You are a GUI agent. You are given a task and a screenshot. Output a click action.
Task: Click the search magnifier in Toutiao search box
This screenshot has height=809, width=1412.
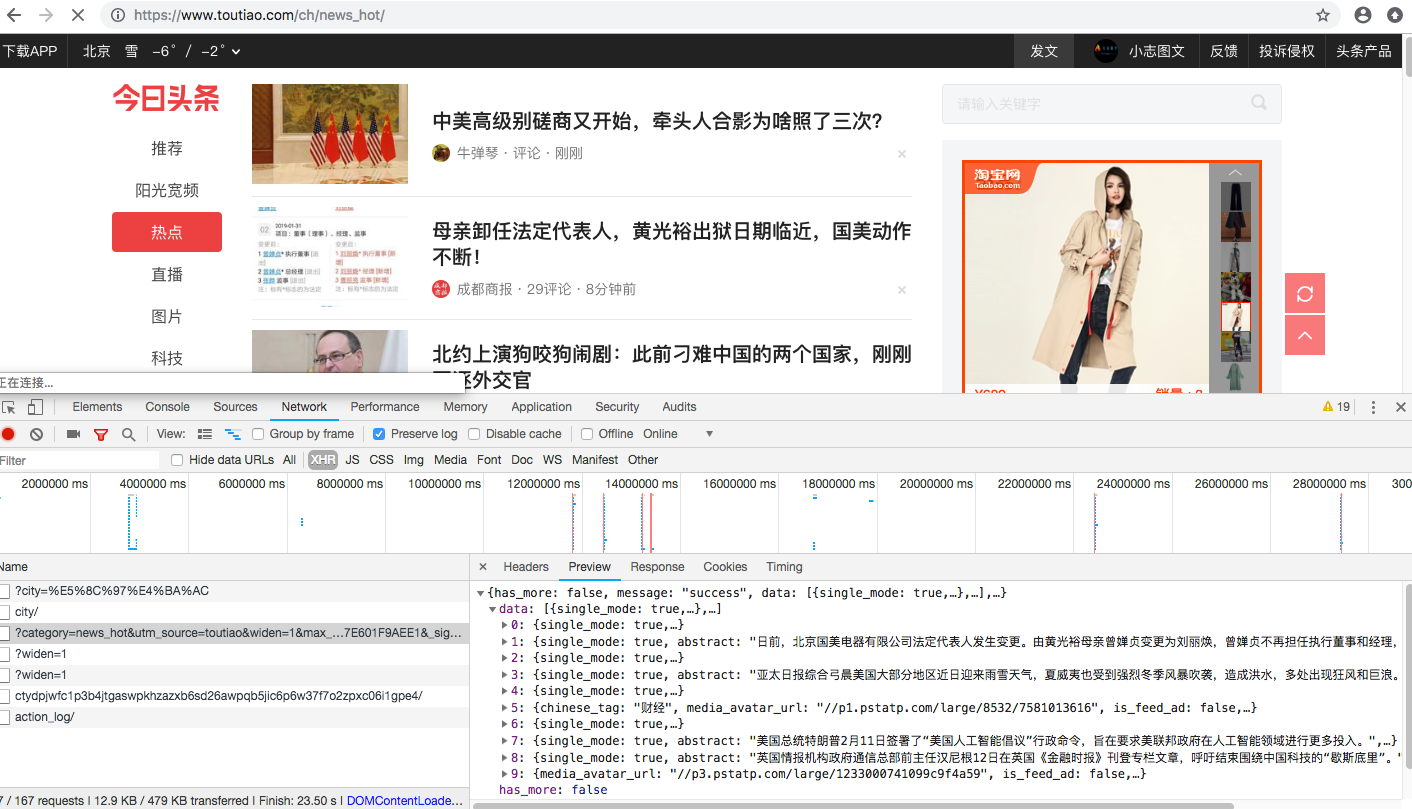[x=1259, y=103]
